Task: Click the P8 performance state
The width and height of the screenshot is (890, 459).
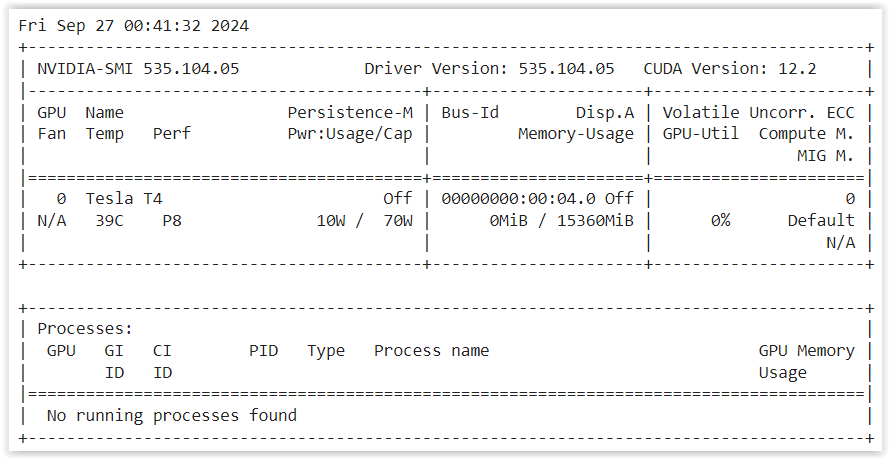Action: 172,220
